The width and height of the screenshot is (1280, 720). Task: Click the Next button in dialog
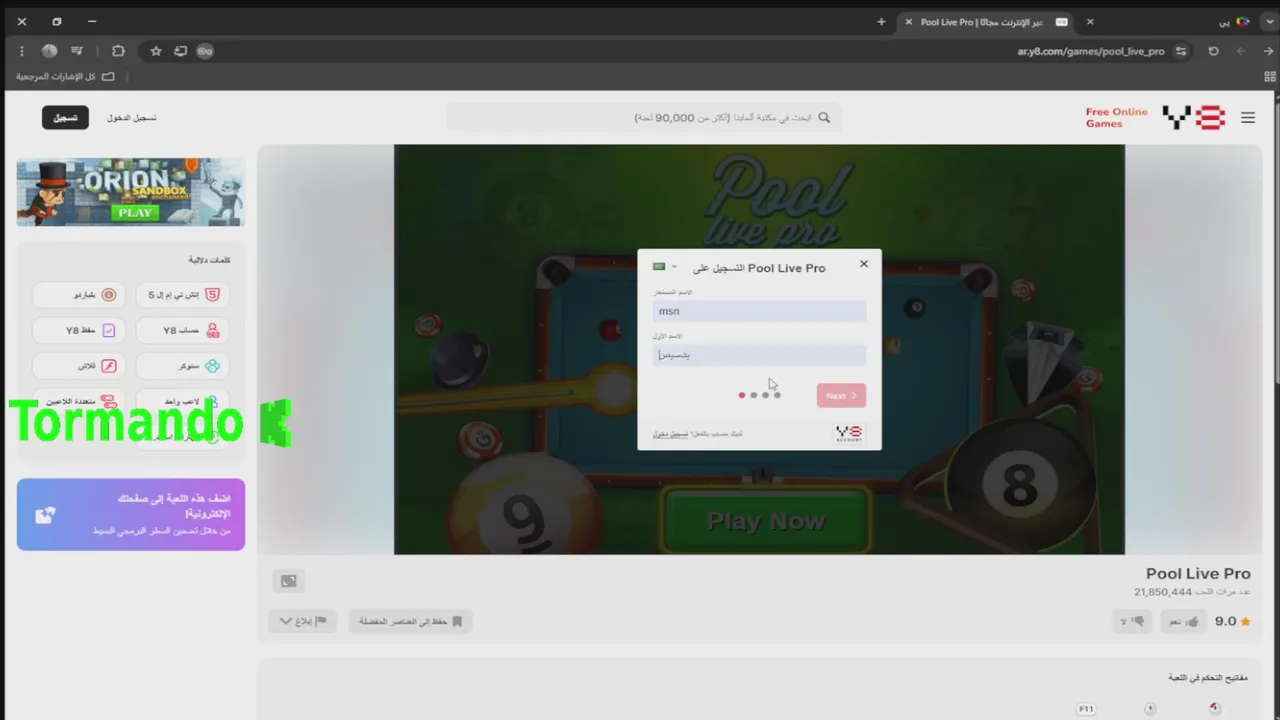click(x=841, y=395)
